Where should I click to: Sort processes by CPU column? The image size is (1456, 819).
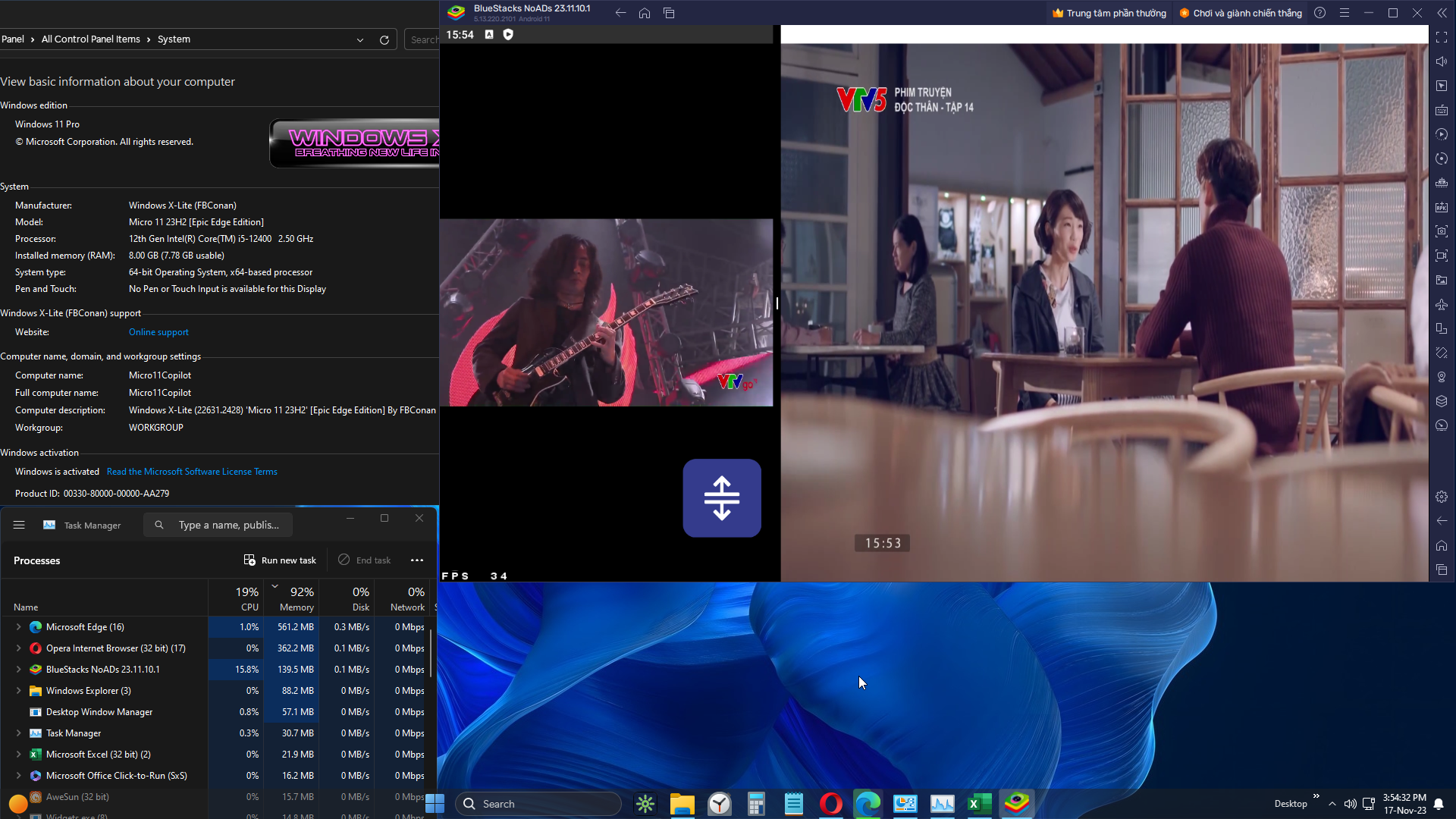[236, 598]
